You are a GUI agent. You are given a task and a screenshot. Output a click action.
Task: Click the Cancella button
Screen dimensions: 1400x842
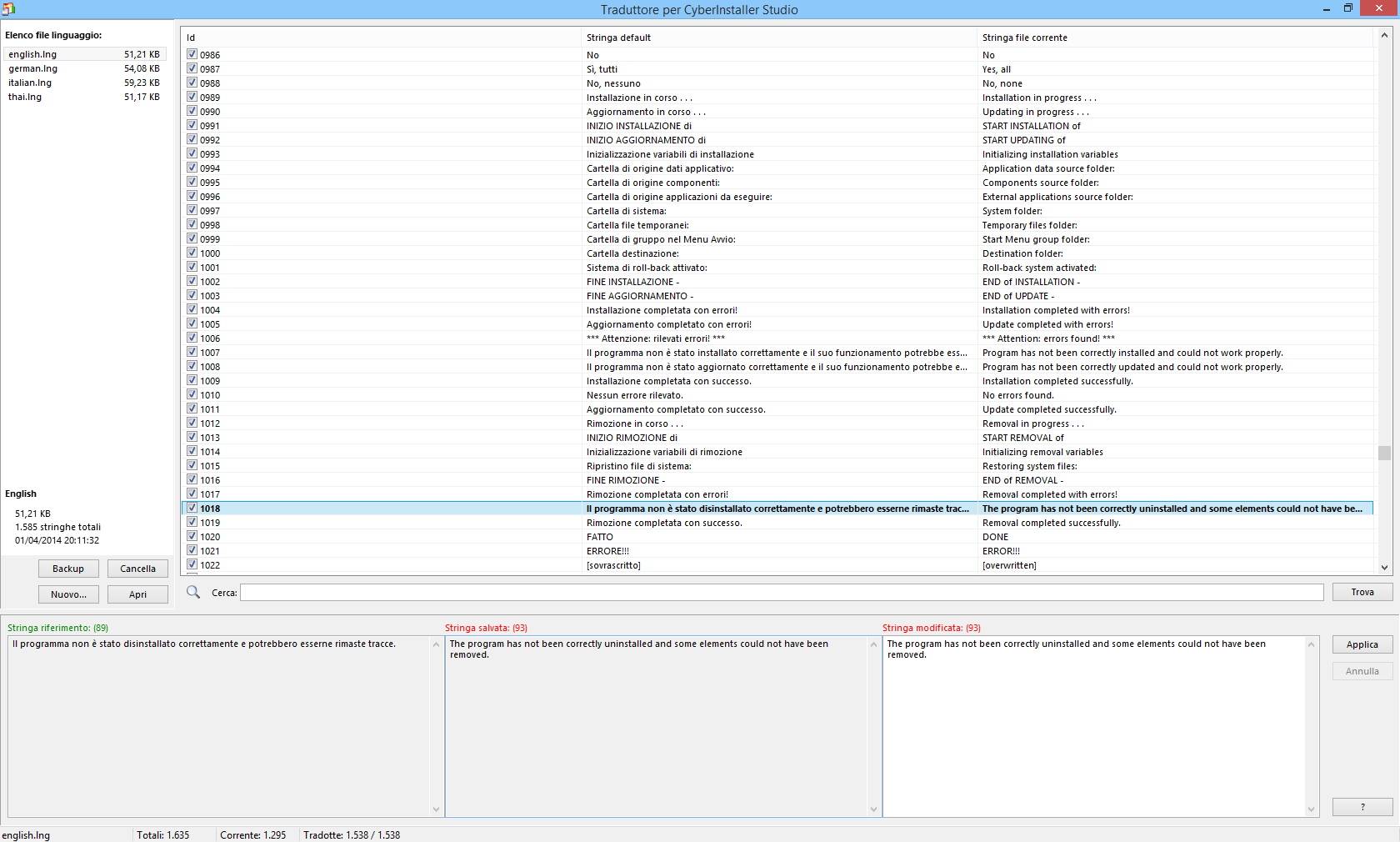[x=137, y=569]
